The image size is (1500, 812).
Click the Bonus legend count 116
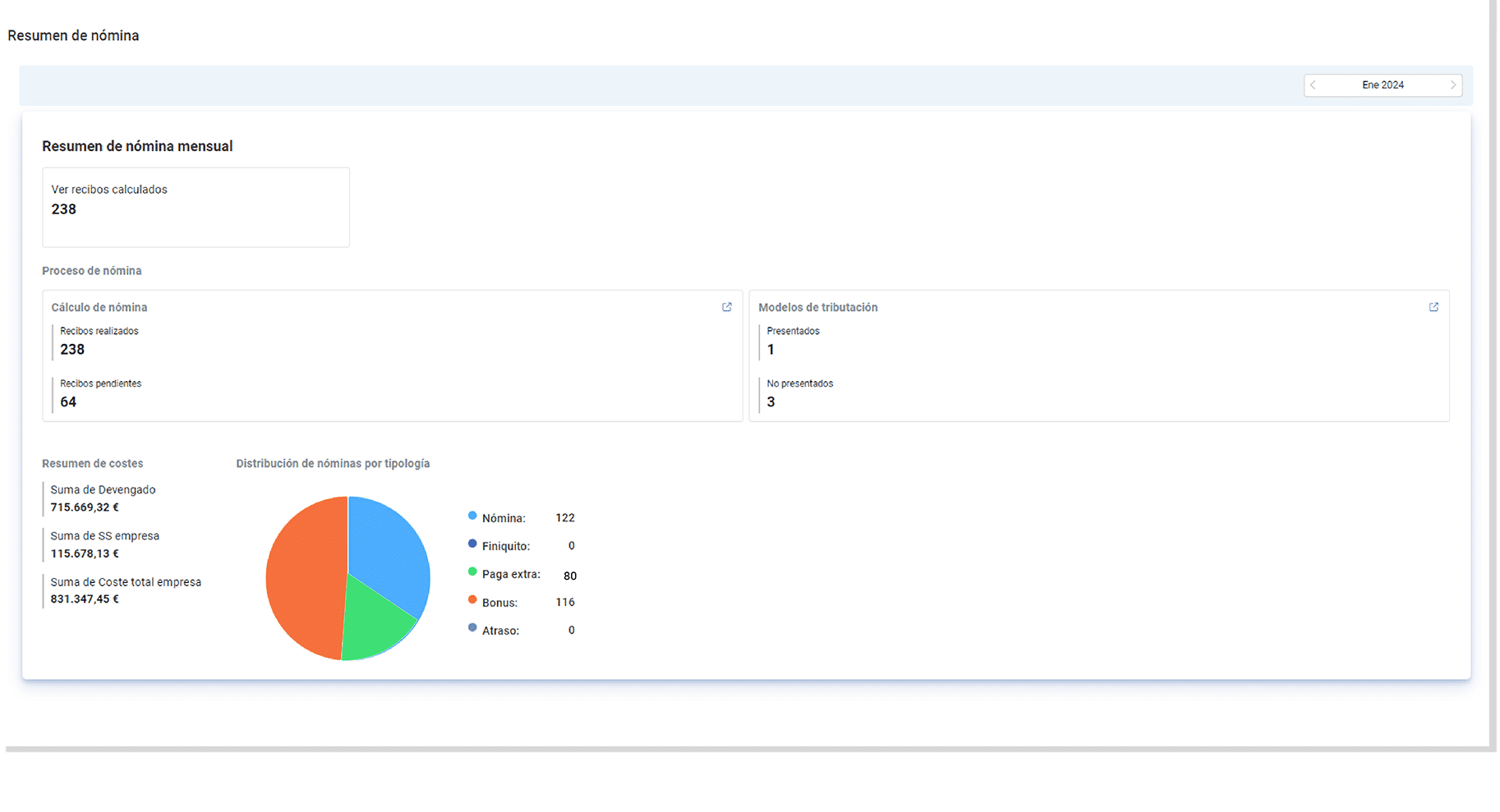pos(565,603)
